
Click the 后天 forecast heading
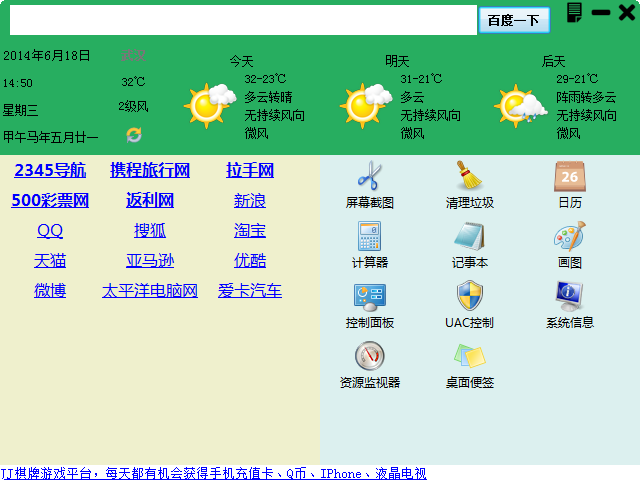(x=553, y=61)
